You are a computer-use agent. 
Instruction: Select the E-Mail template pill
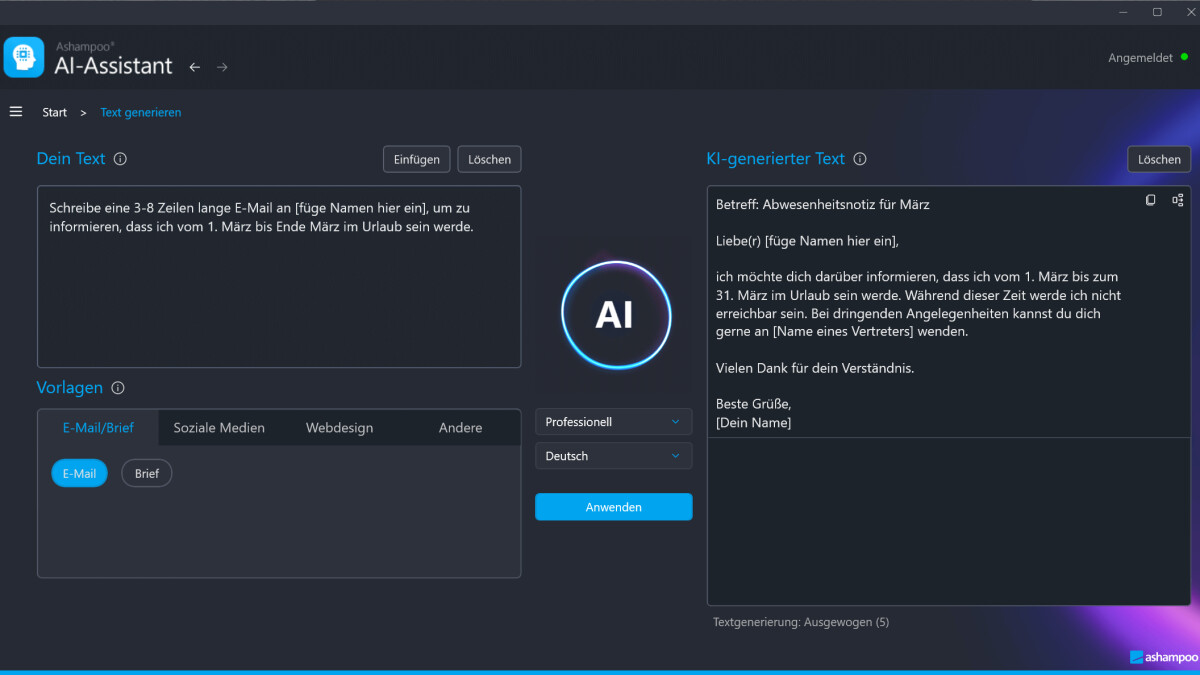click(x=79, y=473)
